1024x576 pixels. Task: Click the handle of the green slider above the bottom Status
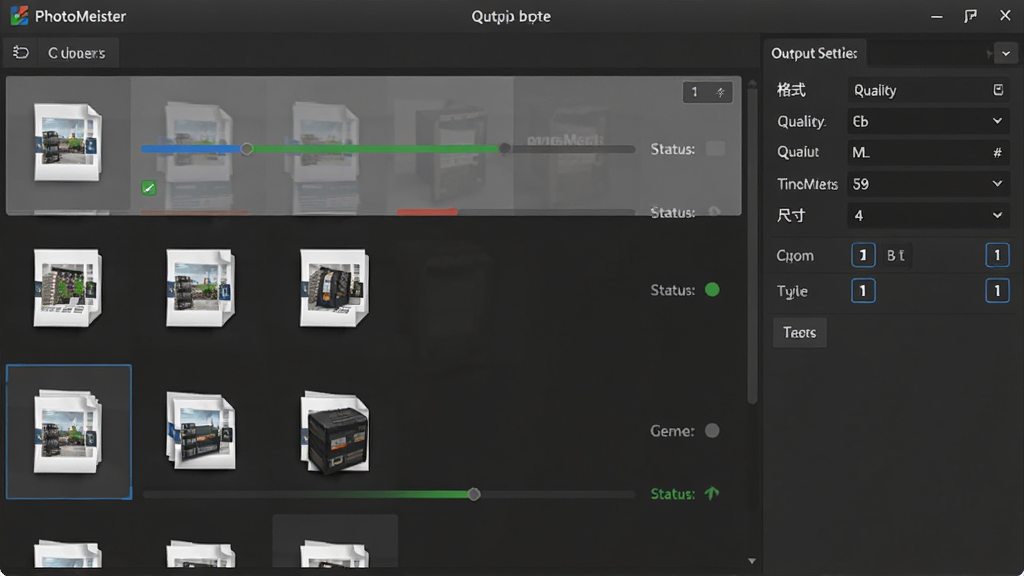[x=474, y=494]
